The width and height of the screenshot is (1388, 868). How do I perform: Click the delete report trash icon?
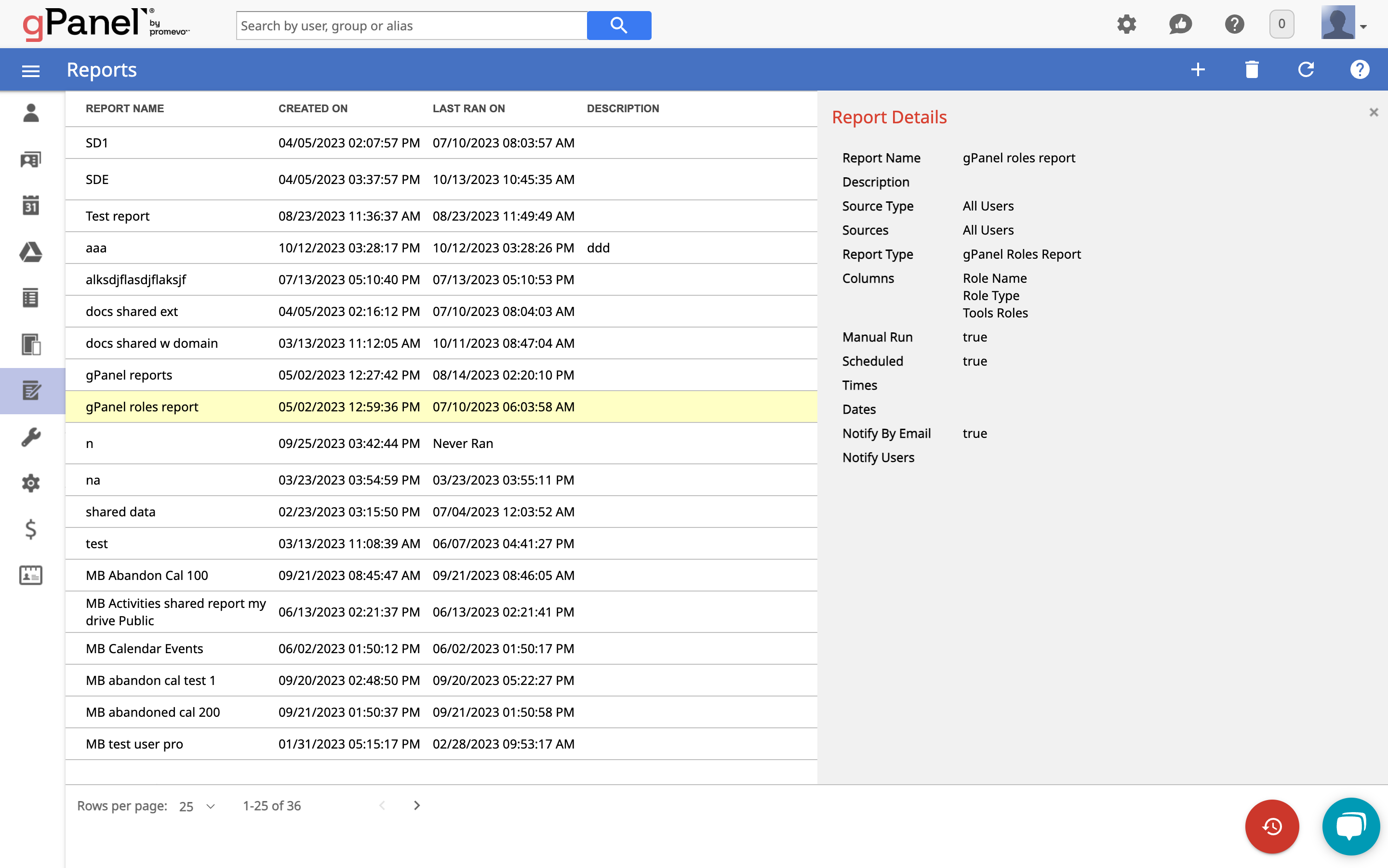(1251, 69)
